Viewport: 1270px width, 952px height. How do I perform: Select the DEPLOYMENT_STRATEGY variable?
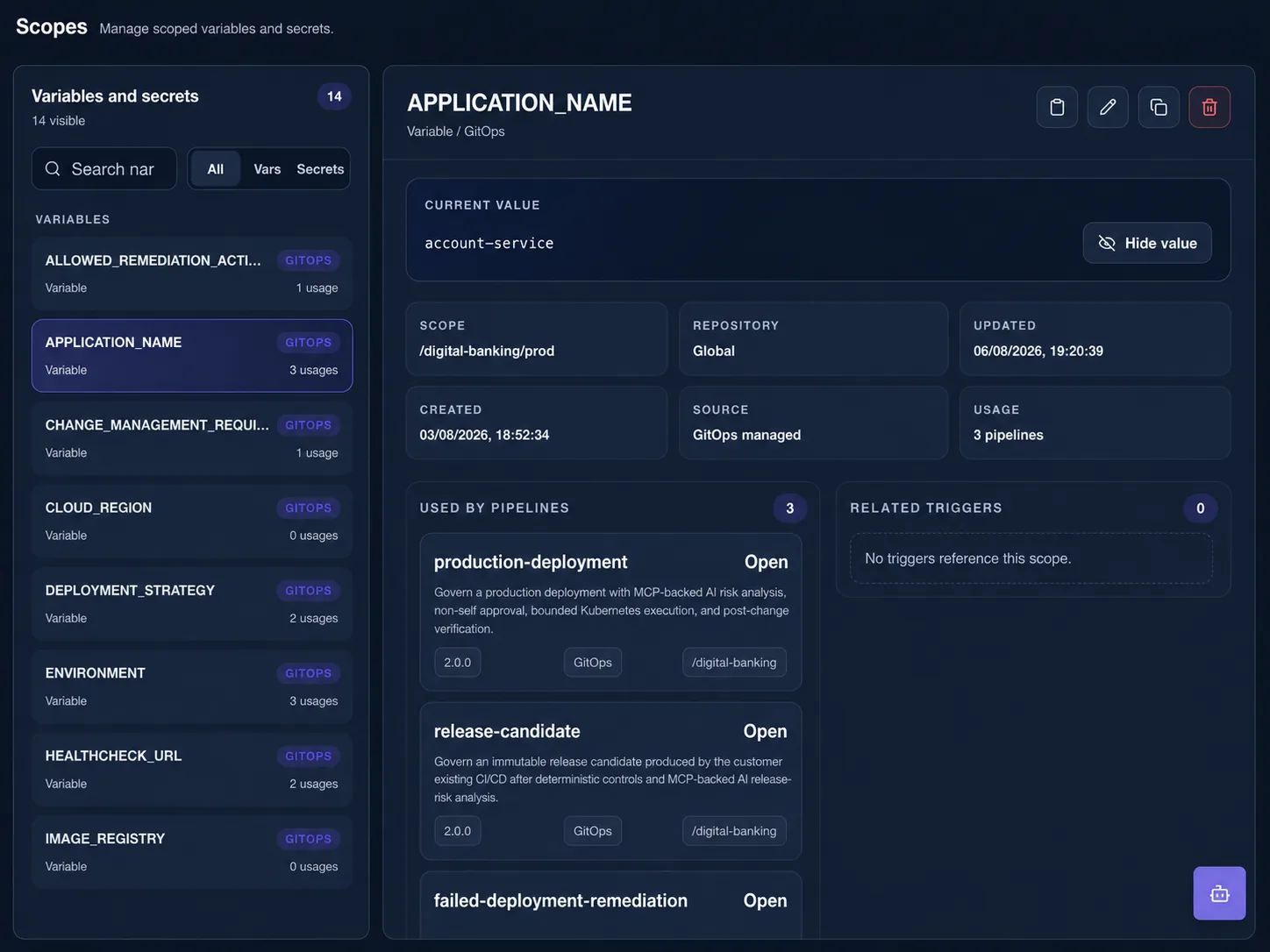pos(192,604)
